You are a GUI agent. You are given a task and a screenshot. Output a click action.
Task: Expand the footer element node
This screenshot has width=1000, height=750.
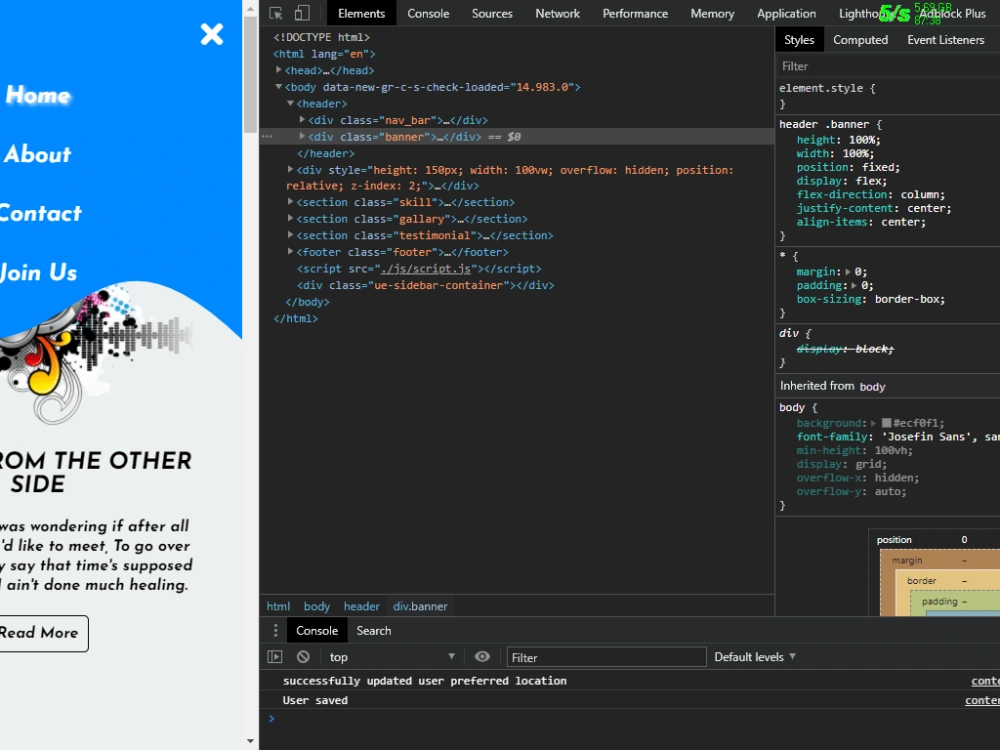(290, 251)
